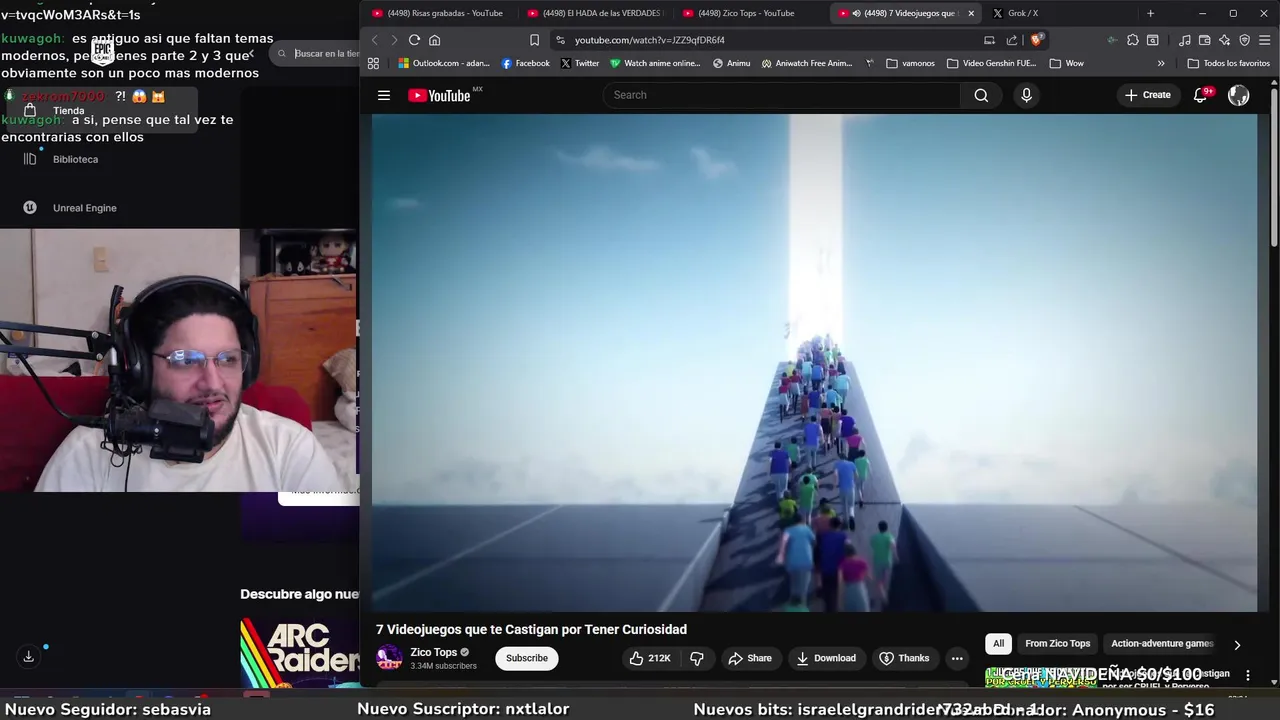
Task: Open Brave Wallet icon
Action: (x=1204, y=40)
